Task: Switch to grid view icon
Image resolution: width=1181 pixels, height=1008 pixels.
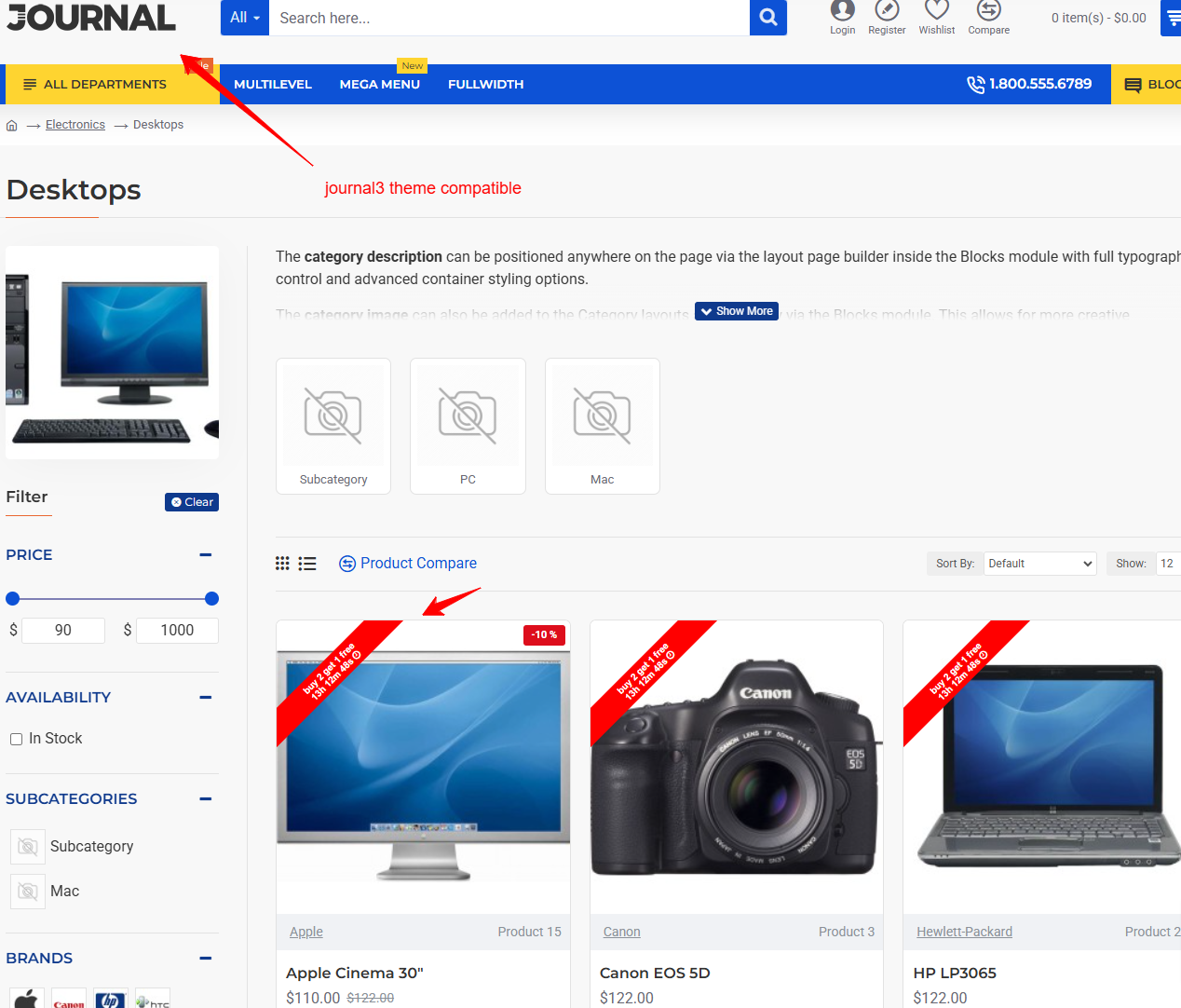Action: click(282, 564)
